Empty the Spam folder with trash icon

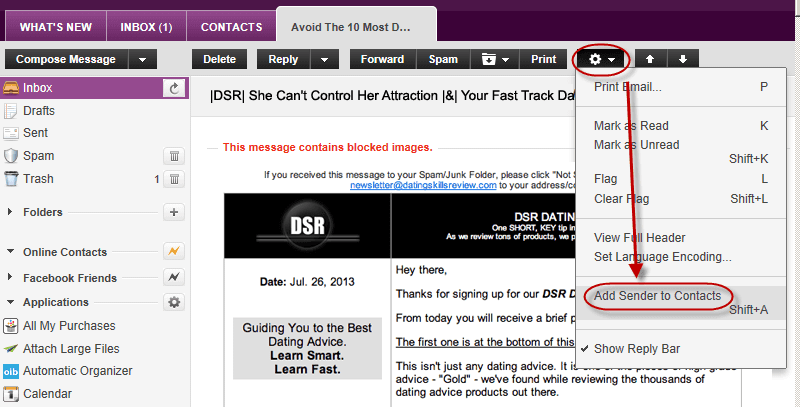tap(174, 156)
